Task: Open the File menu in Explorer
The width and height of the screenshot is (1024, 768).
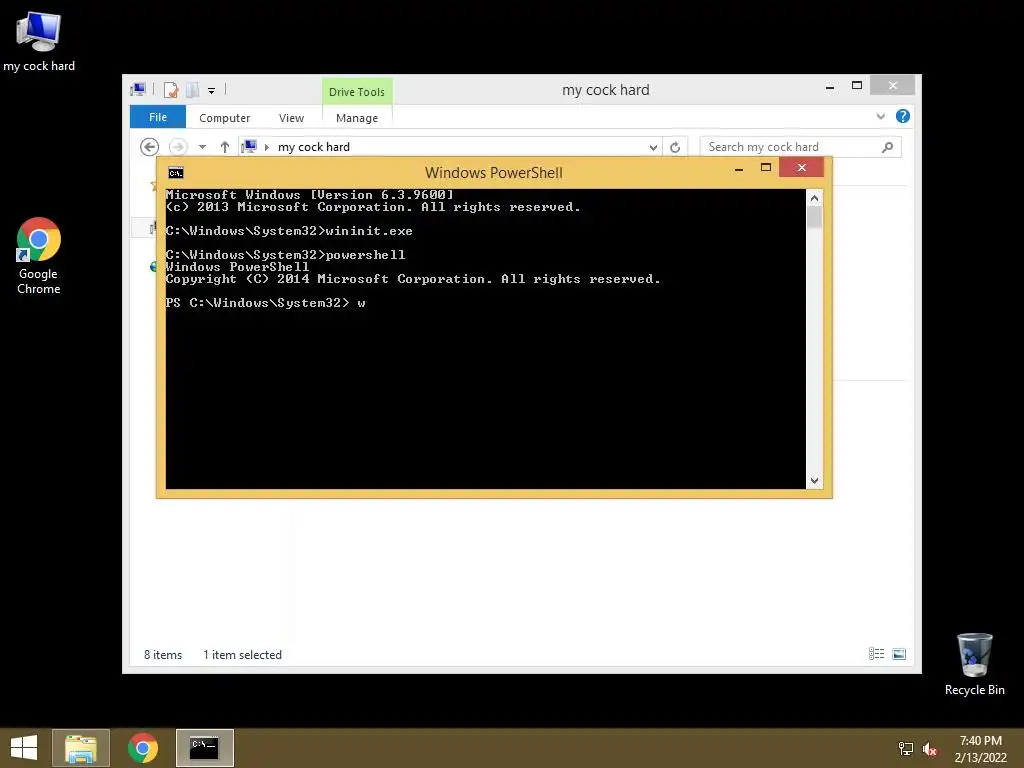Action: tap(158, 117)
